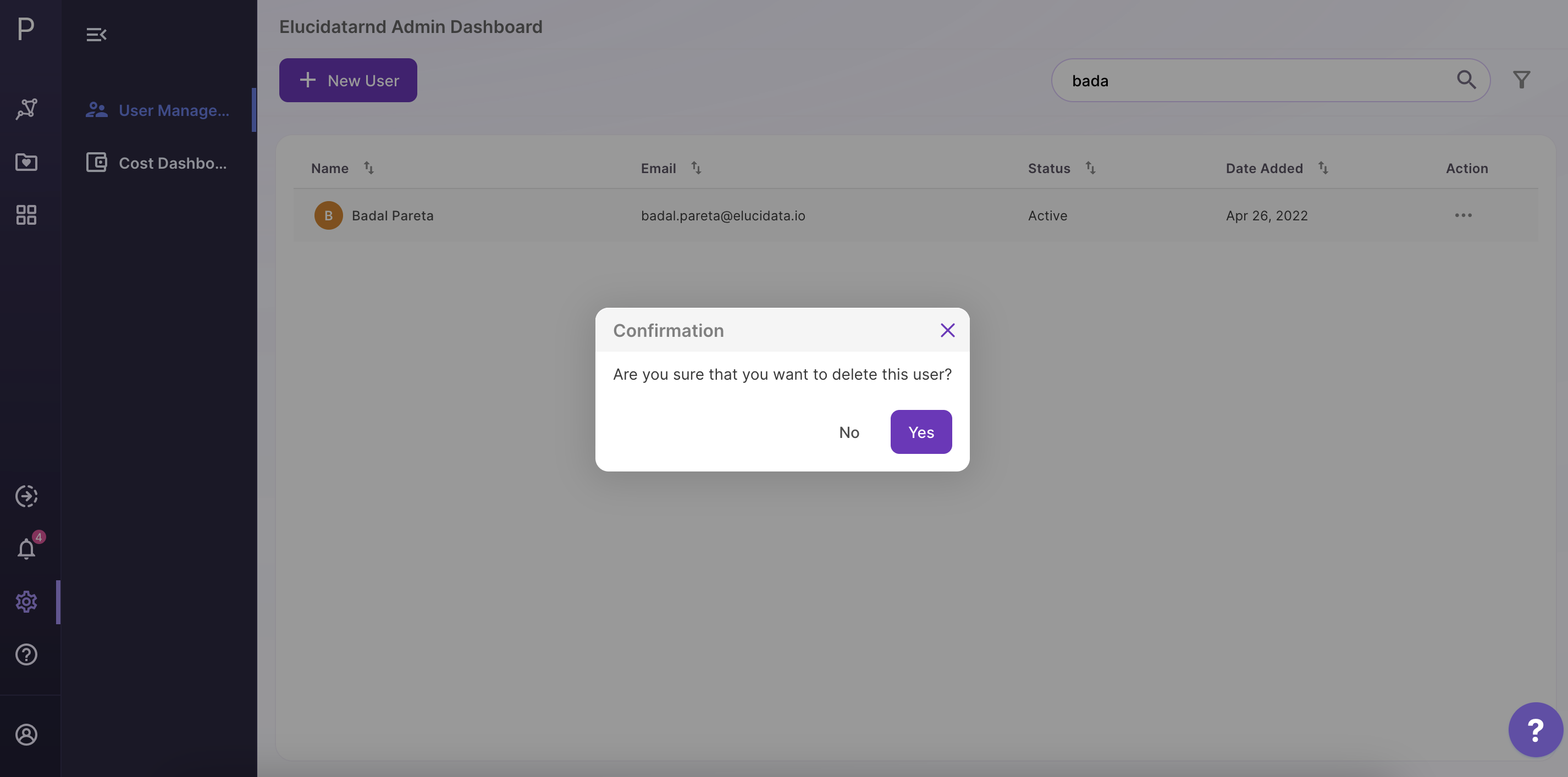1568x777 pixels.
Task: Click the 'Elucidatarnd Admin Dashboard' title
Action: (411, 26)
